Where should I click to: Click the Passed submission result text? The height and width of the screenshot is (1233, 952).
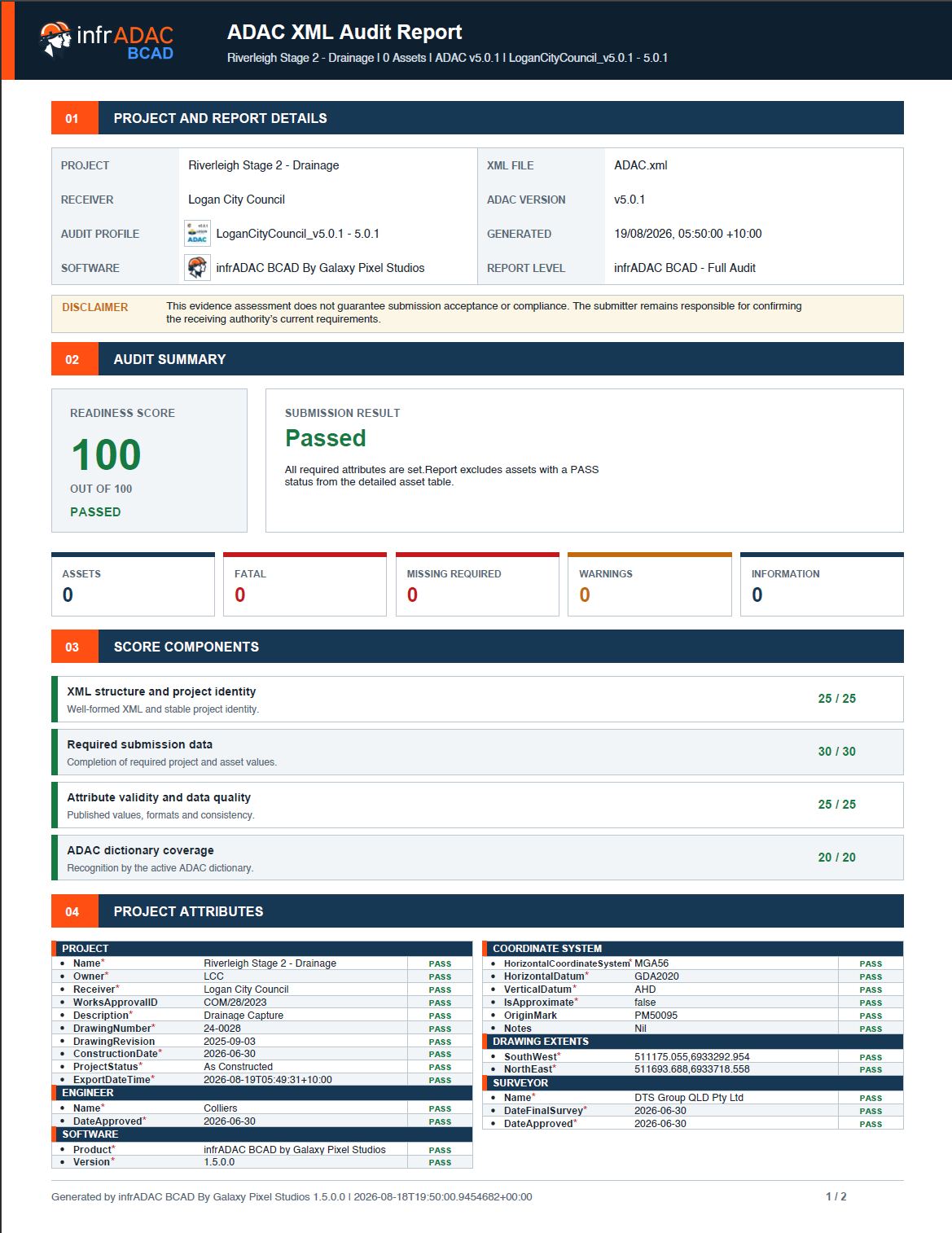(326, 438)
